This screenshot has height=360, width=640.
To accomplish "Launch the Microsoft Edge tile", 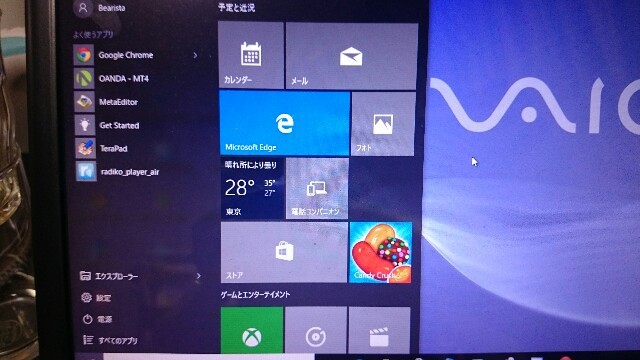I will [x=284, y=123].
